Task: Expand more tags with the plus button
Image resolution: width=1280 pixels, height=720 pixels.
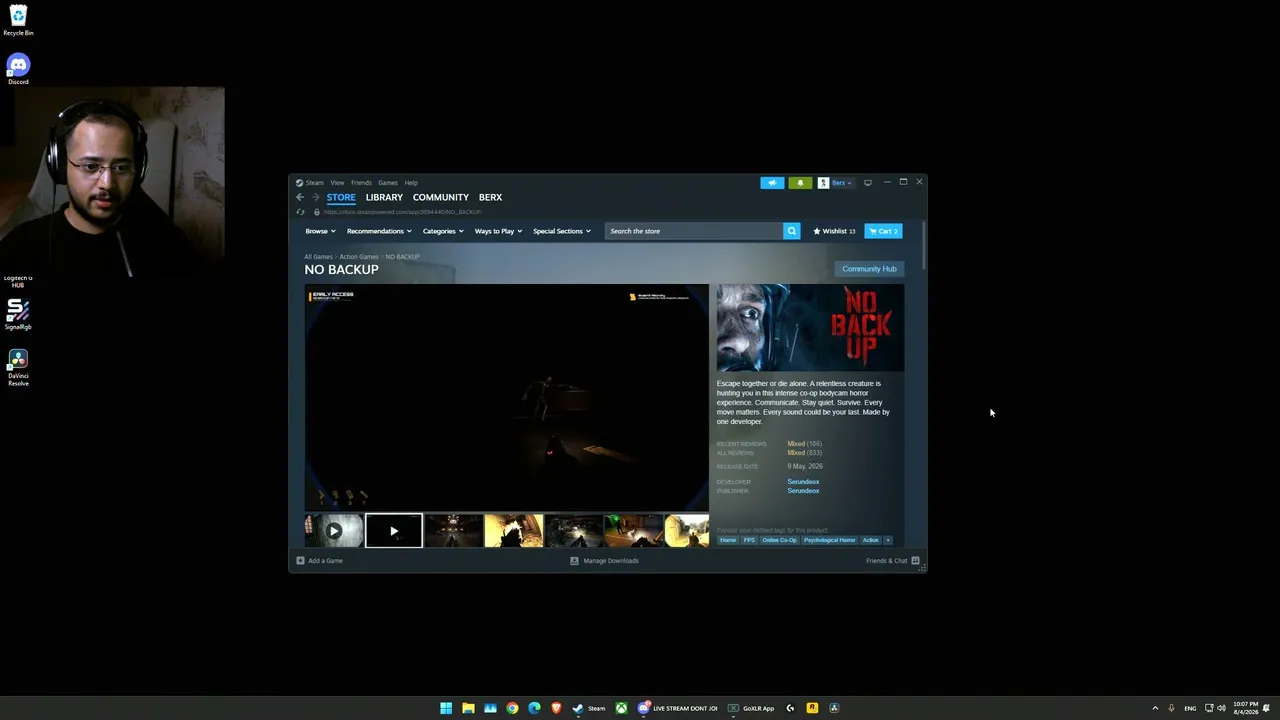Action: click(x=887, y=540)
